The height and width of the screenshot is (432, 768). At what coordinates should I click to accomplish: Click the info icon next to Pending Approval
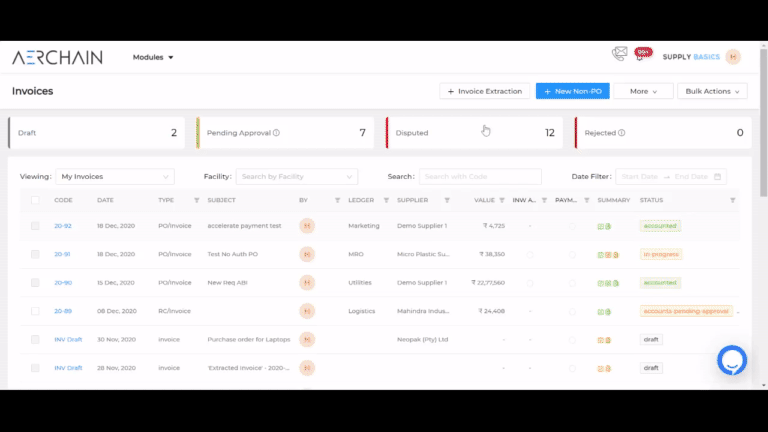[276, 133]
